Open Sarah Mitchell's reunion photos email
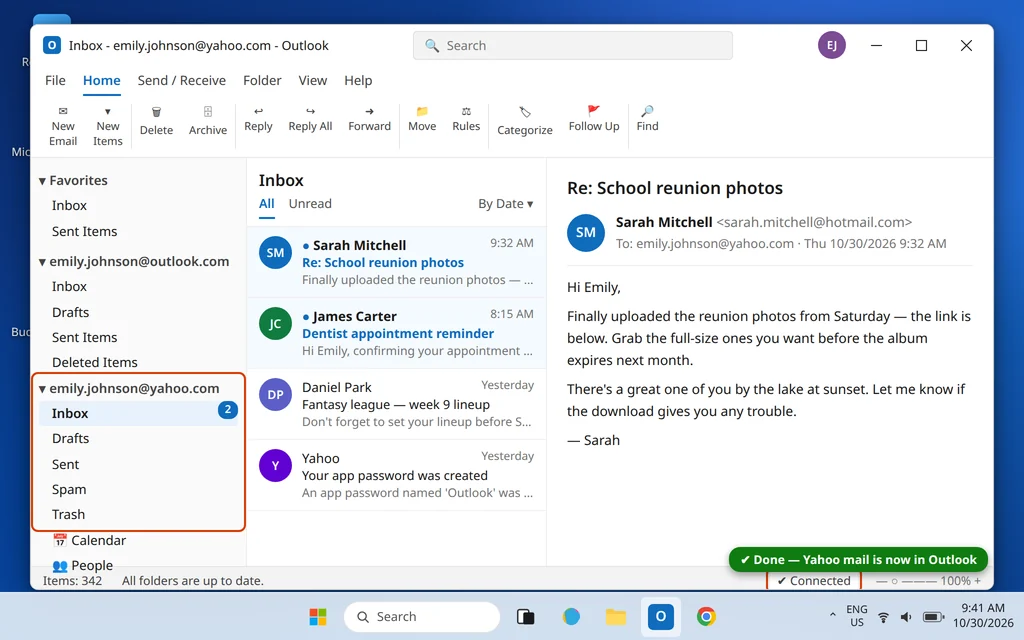Screen dimensions: 1024x640 click(x=396, y=263)
